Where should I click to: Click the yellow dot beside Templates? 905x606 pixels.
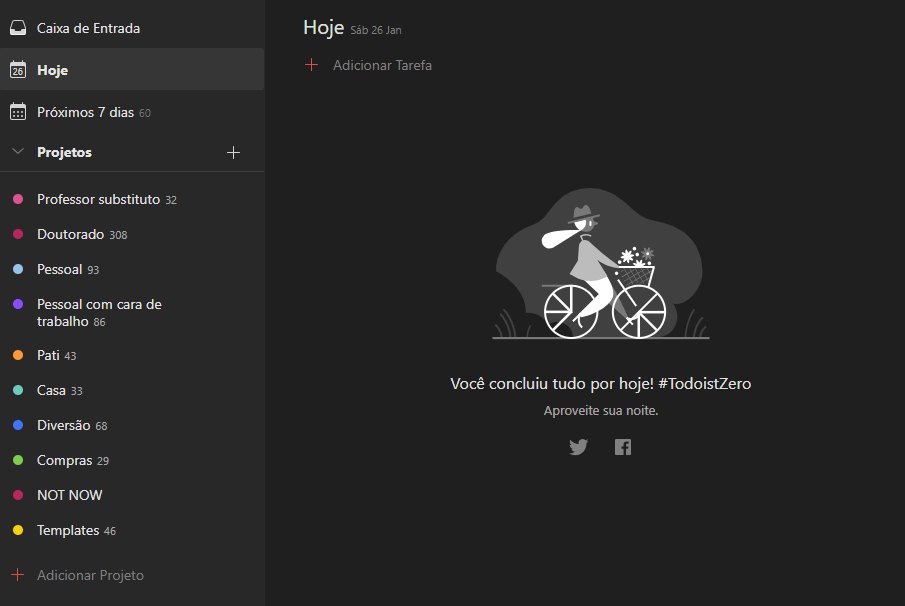tap(18, 530)
